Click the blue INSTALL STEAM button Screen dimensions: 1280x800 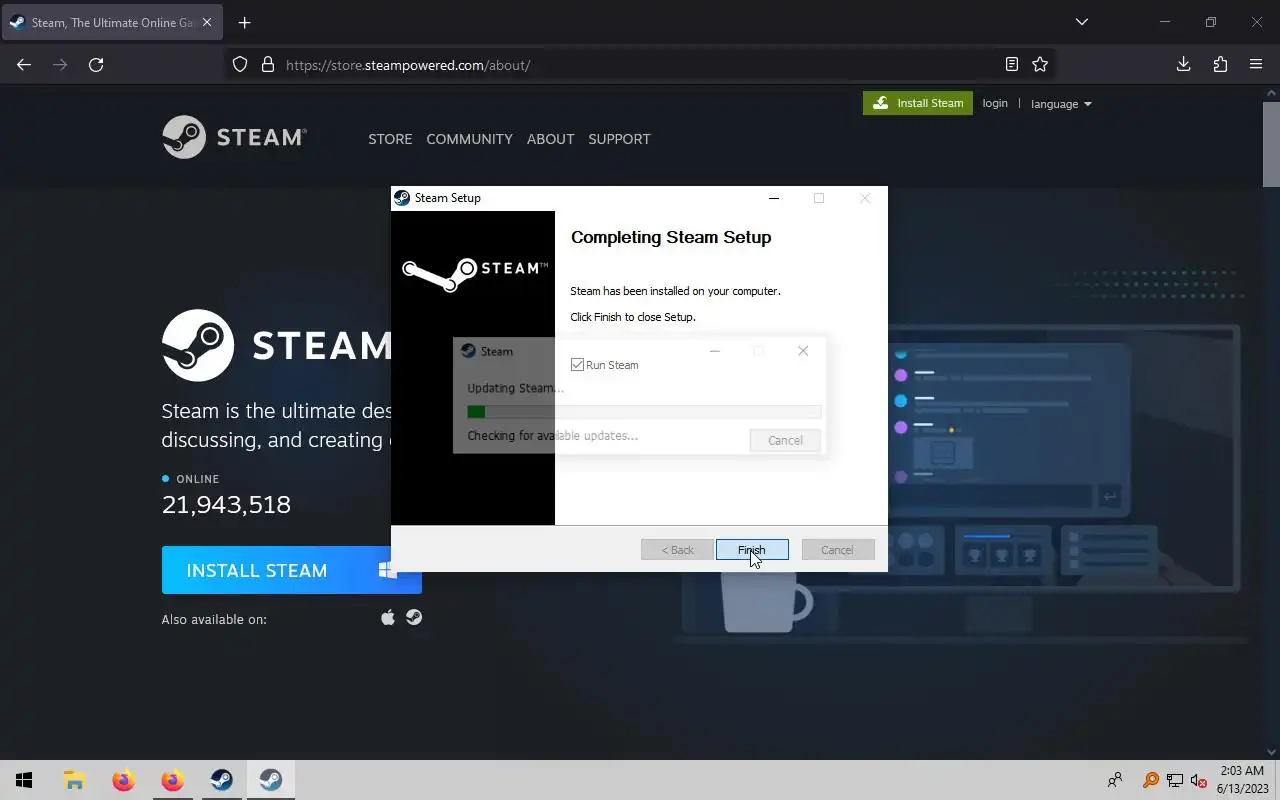(x=291, y=570)
